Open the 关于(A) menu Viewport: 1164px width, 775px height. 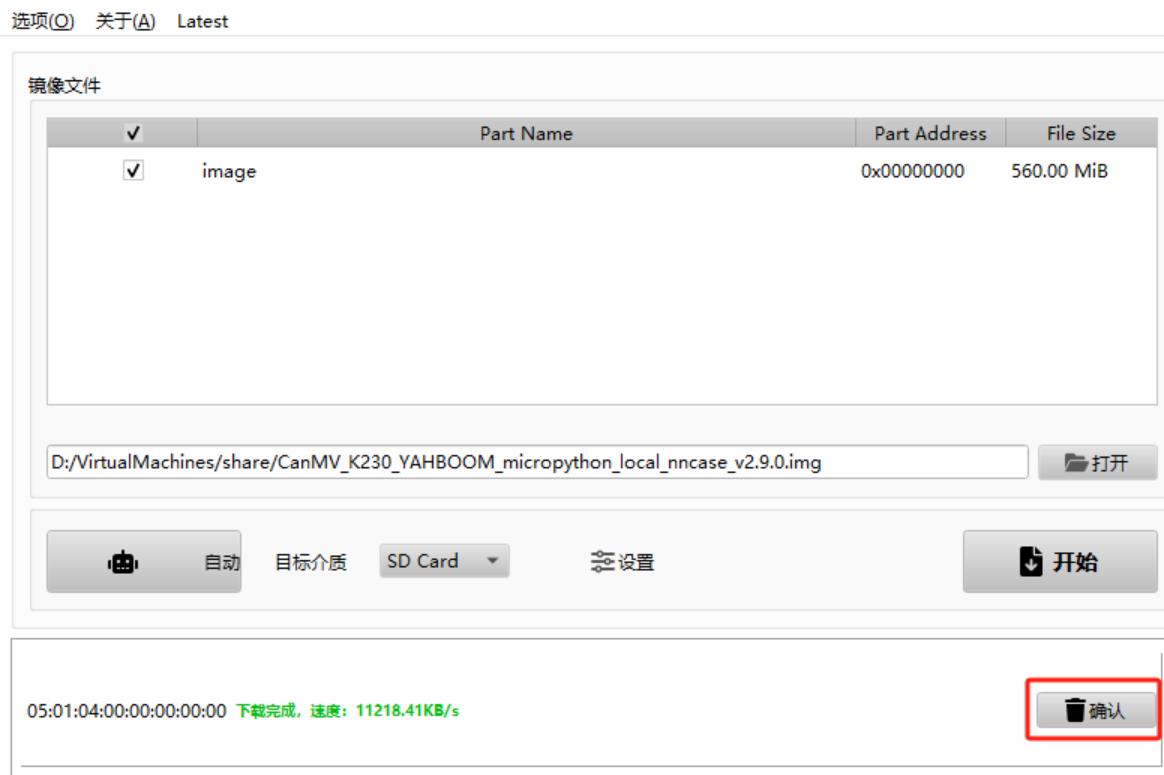click(125, 21)
